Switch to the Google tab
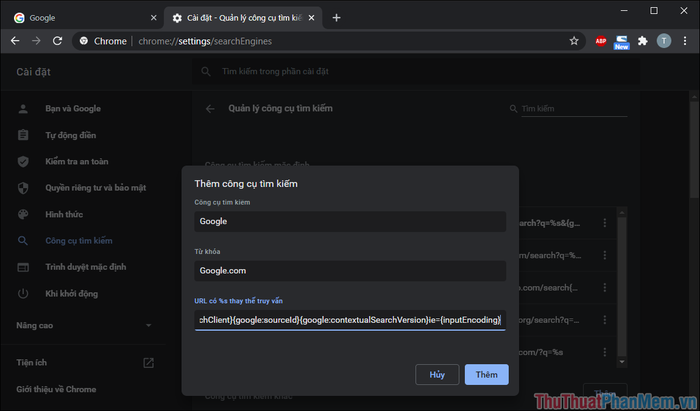 tap(85, 18)
